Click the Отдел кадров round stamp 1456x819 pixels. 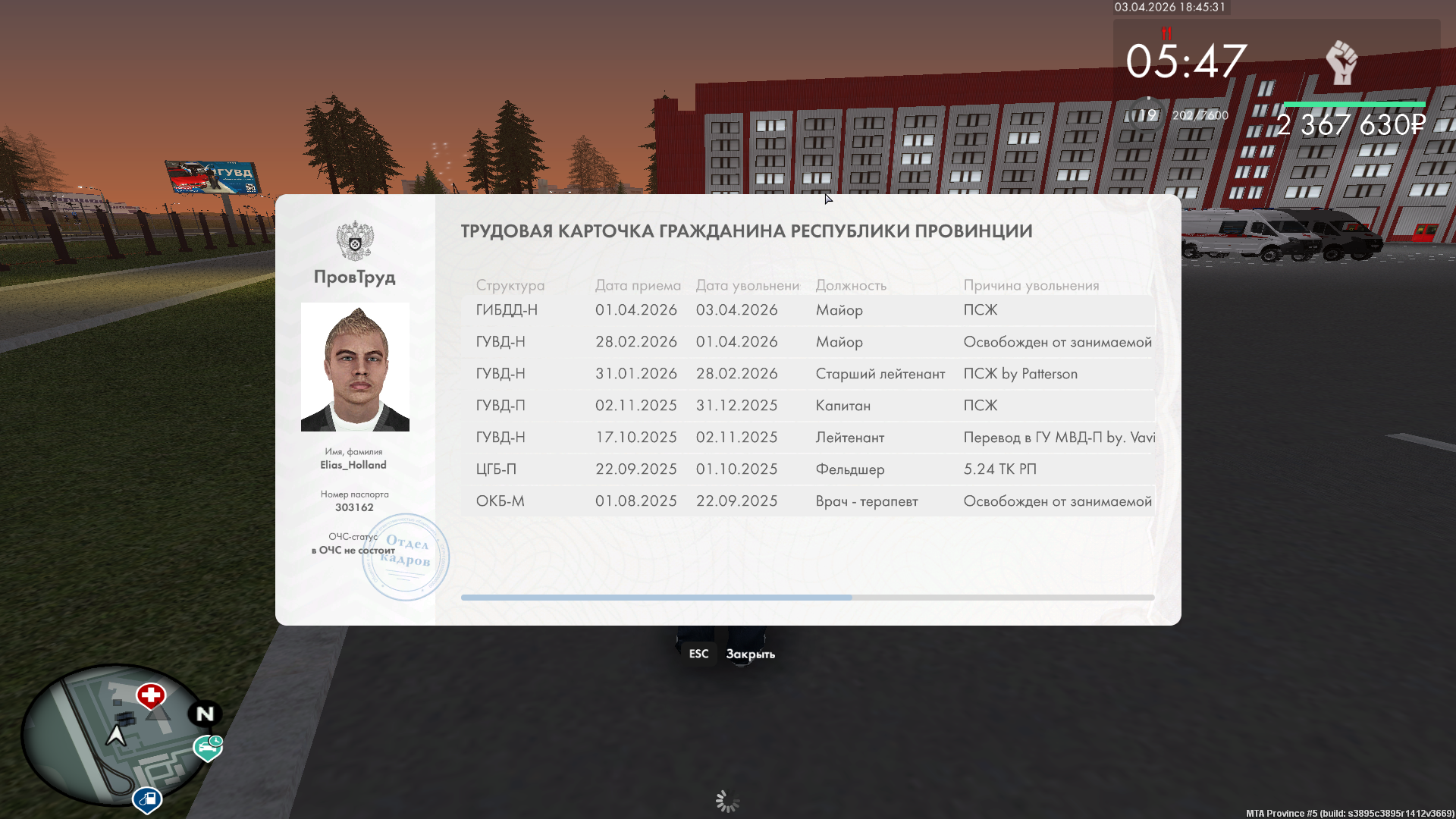pyautogui.click(x=406, y=557)
